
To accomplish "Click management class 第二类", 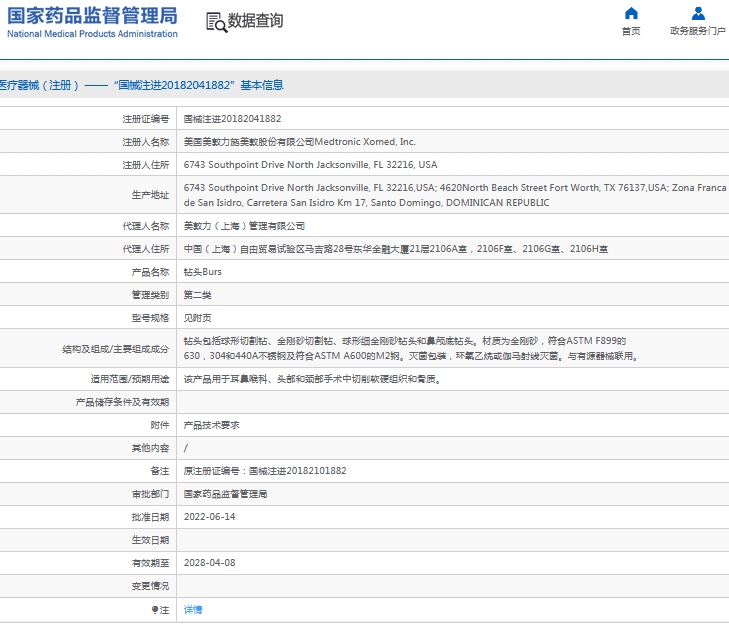I will click(198, 295).
